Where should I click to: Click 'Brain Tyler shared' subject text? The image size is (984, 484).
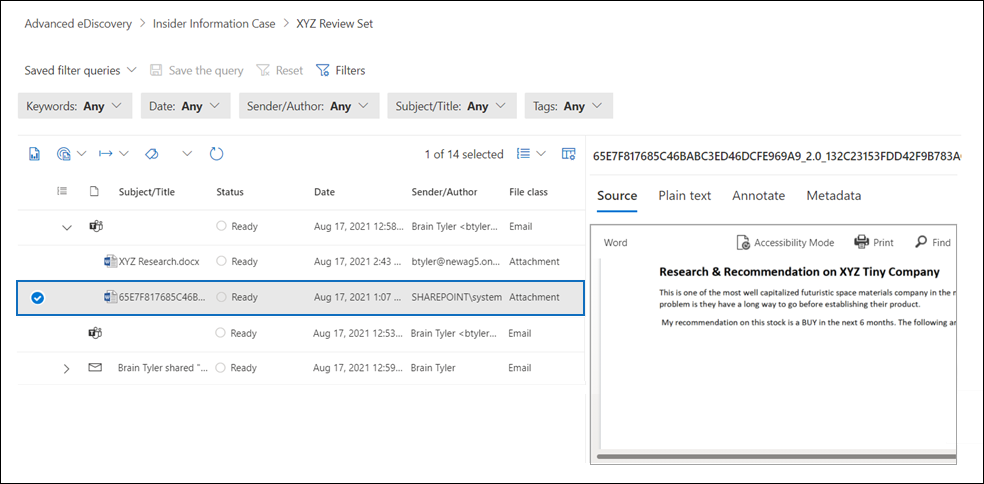163,368
